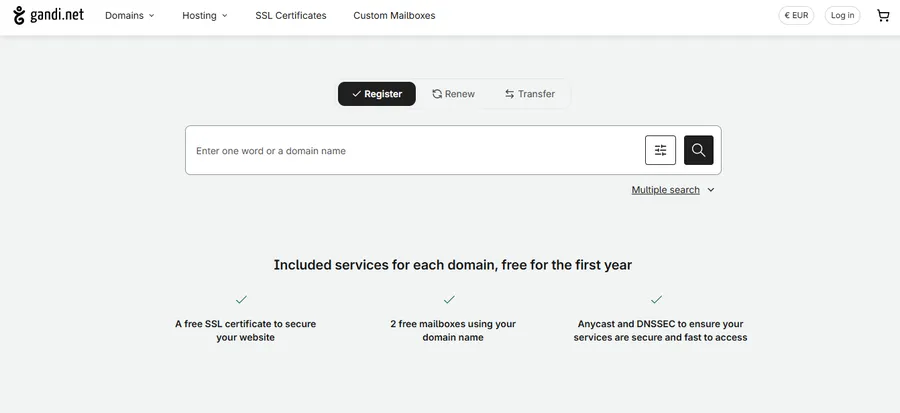Open the Multiple search link

click(666, 190)
